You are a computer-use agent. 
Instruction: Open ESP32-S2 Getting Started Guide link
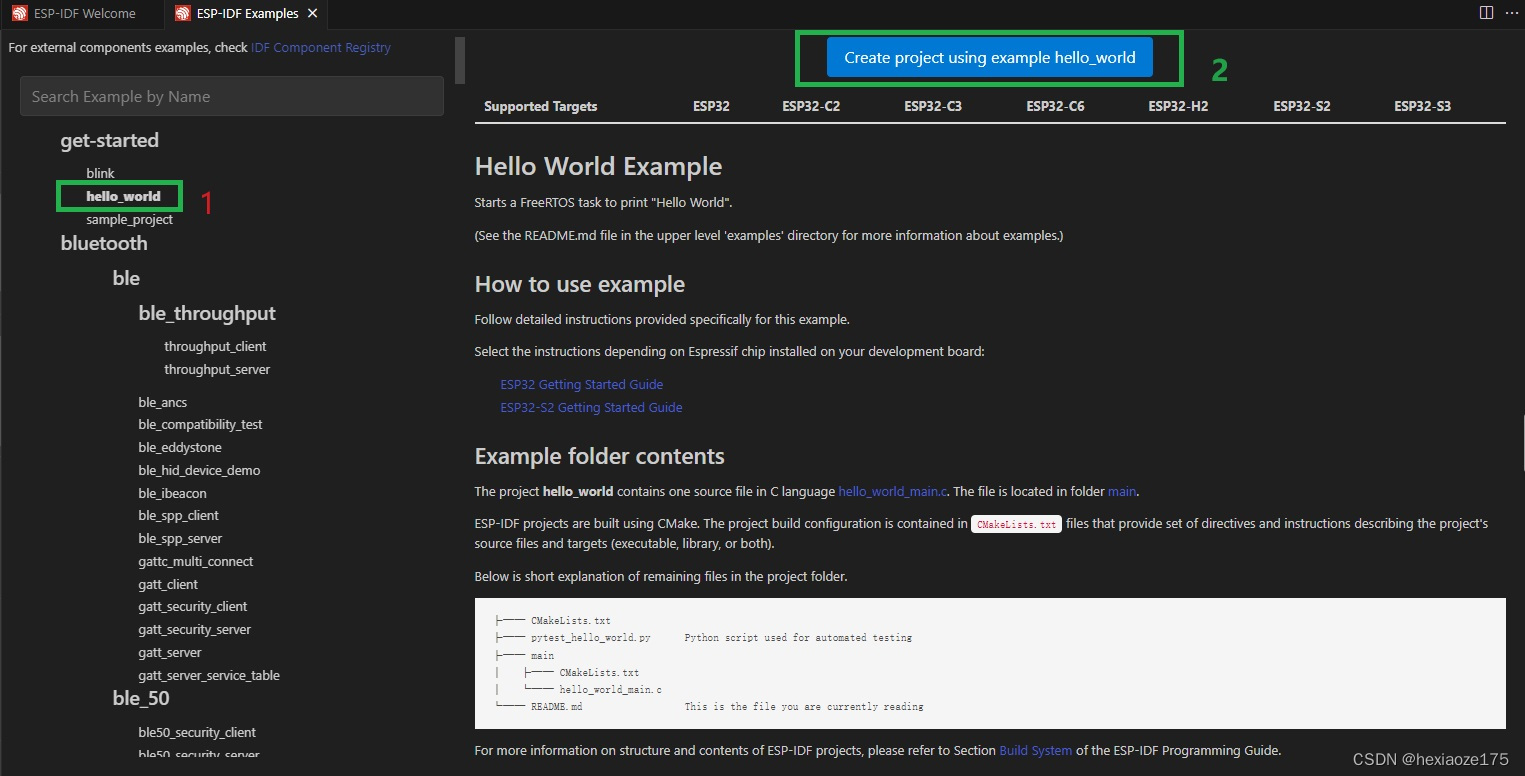pos(591,407)
